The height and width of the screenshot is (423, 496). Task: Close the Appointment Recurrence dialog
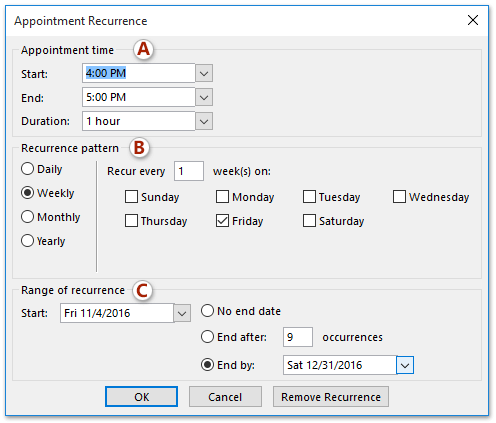click(x=473, y=20)
